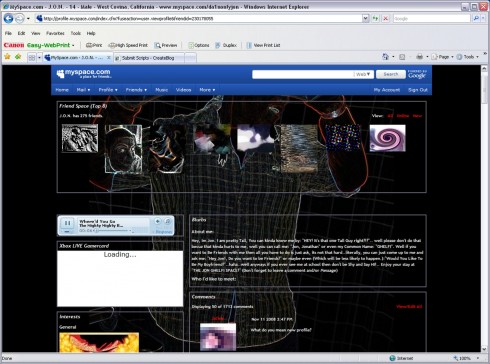The height and width of the screenshot is (364, 490).
Task: Click the purple spiral friend thumbnail
Action: 387,138
